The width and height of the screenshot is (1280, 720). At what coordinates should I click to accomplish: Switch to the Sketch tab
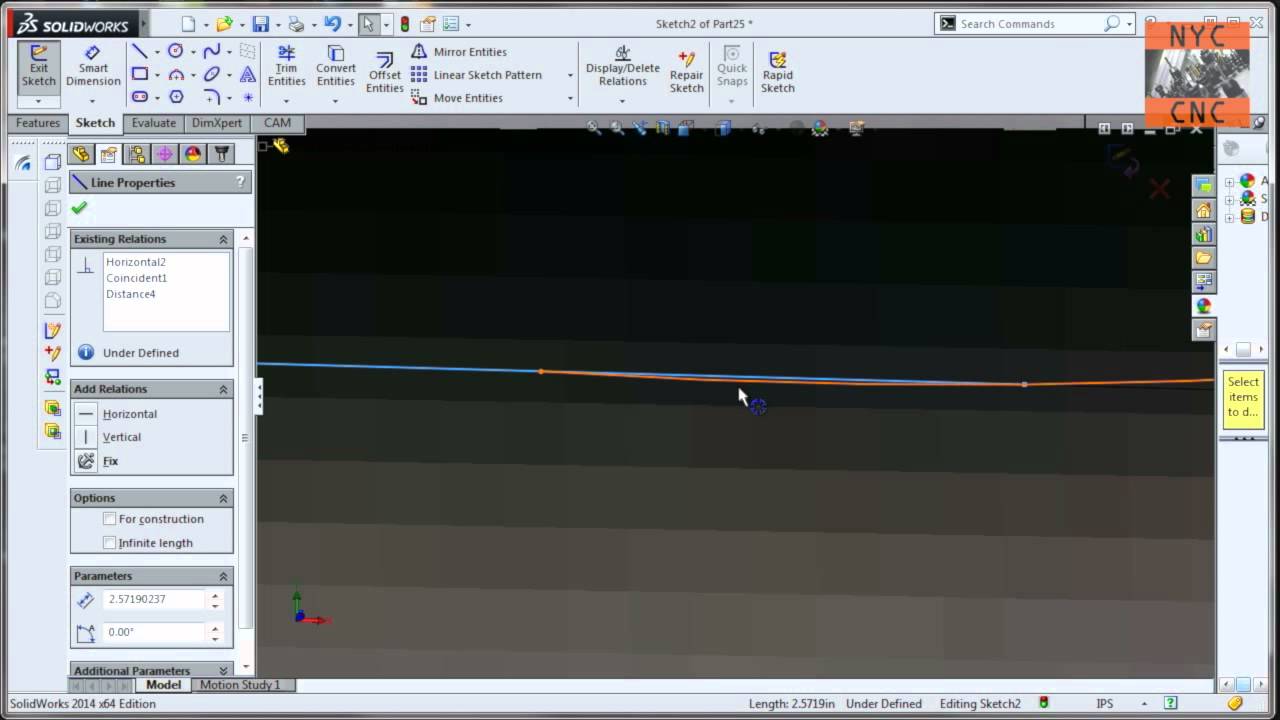(x=95, y=123)
